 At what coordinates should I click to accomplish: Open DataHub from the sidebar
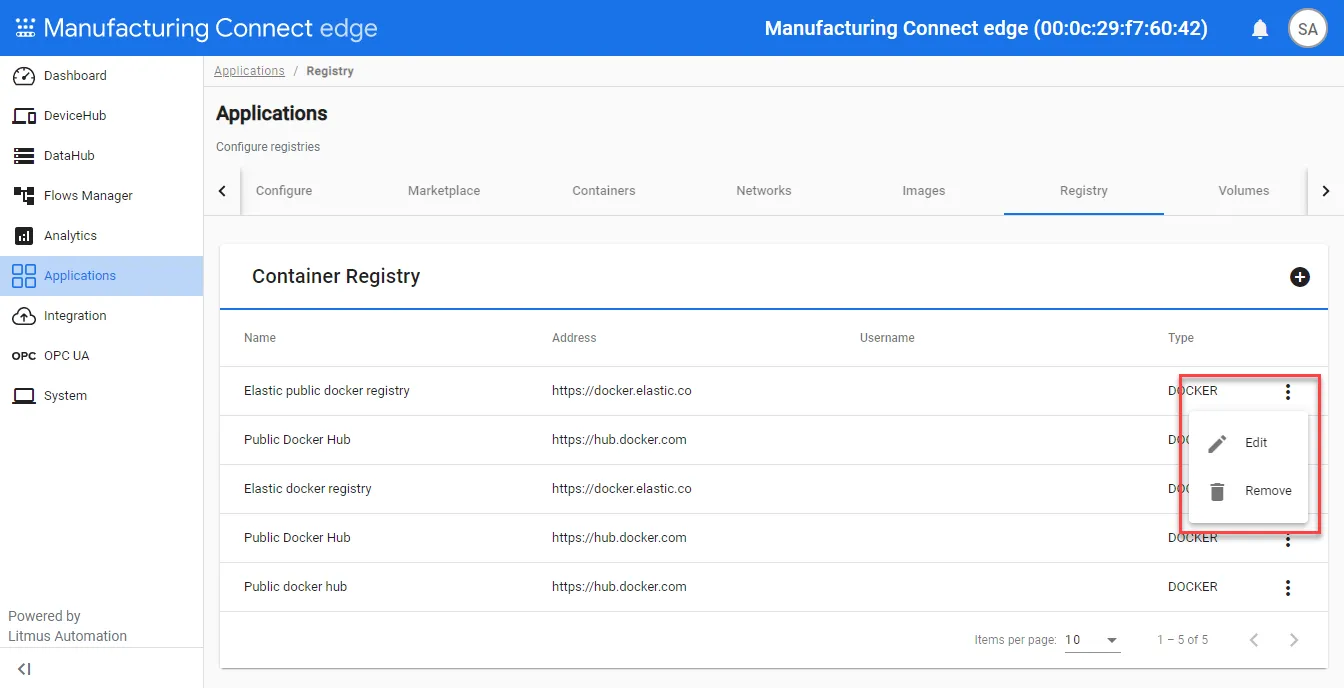[101, 156]
